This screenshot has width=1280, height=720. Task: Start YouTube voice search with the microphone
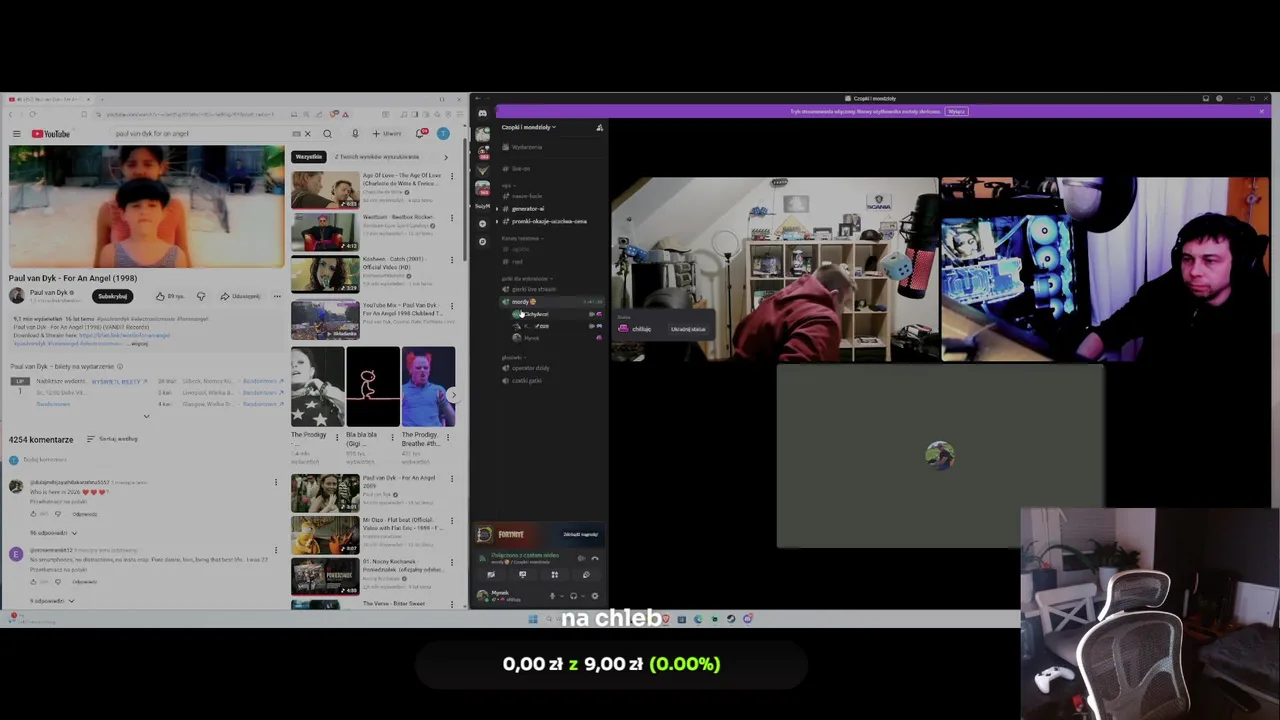[x=355, y=134]
